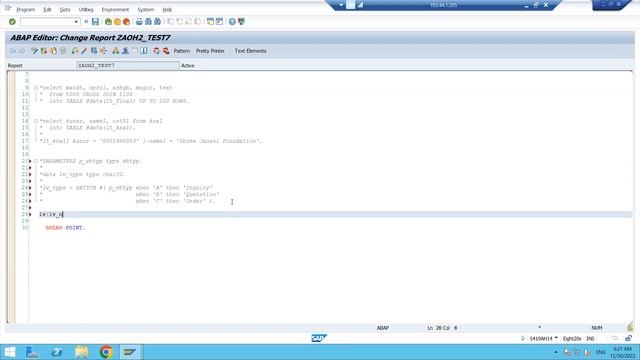Click the BREAK-POINT statement text
Image resolution: width=640 pixels, height=360 pixels.
65,228
